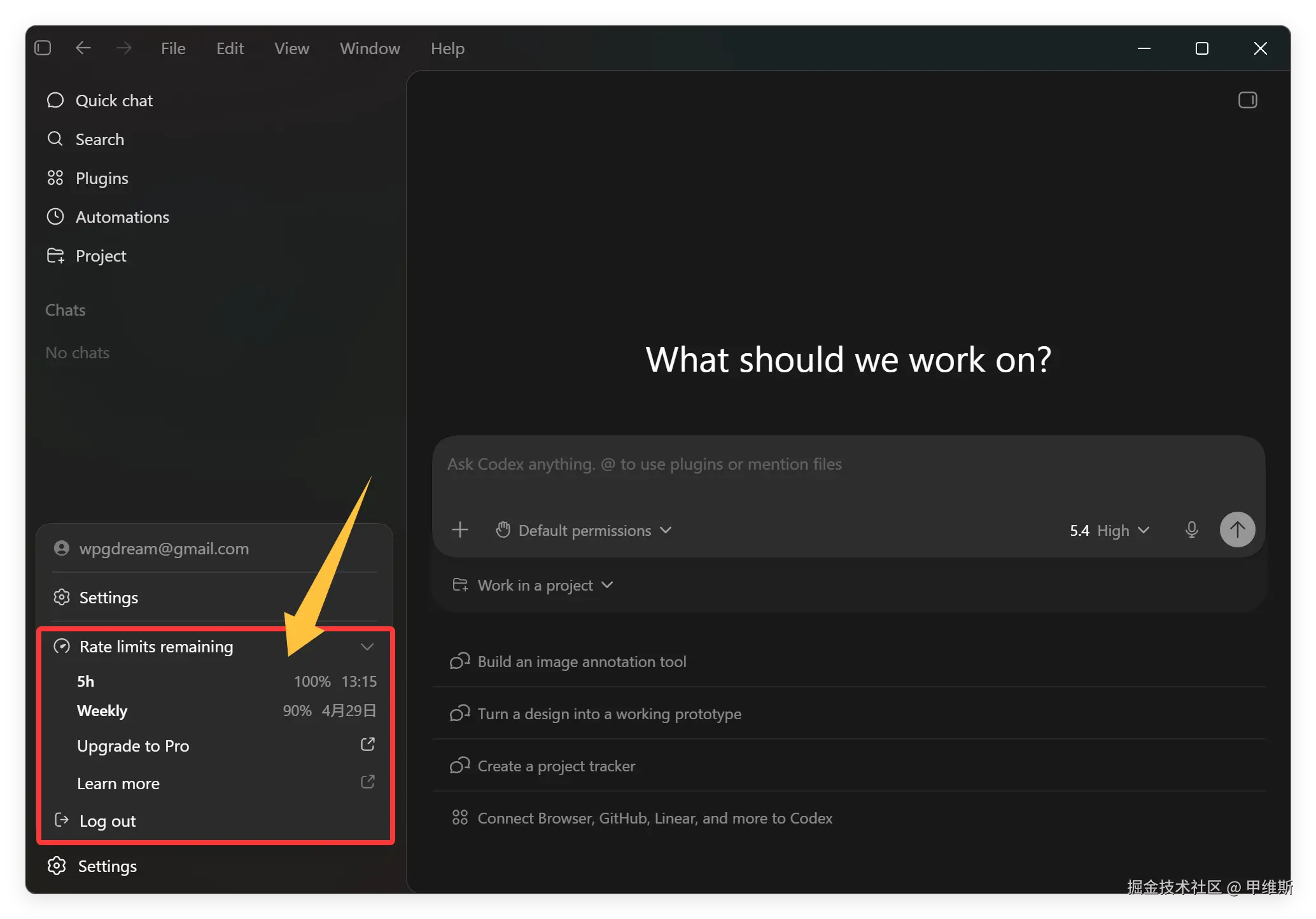Click the microphone voice input icon
The image size is (1316, 919).
coord(1191,530)
